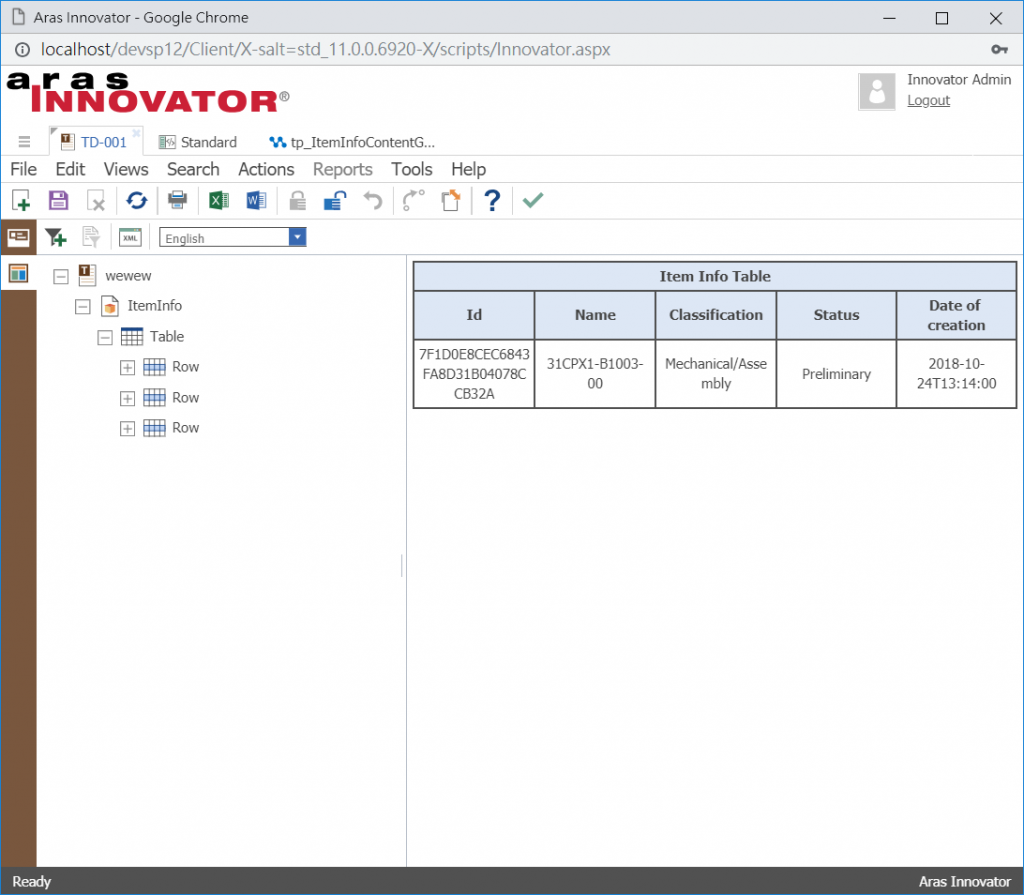Open the Search menu
Screen dimensions: 1024x895
(x=193, y=169)
